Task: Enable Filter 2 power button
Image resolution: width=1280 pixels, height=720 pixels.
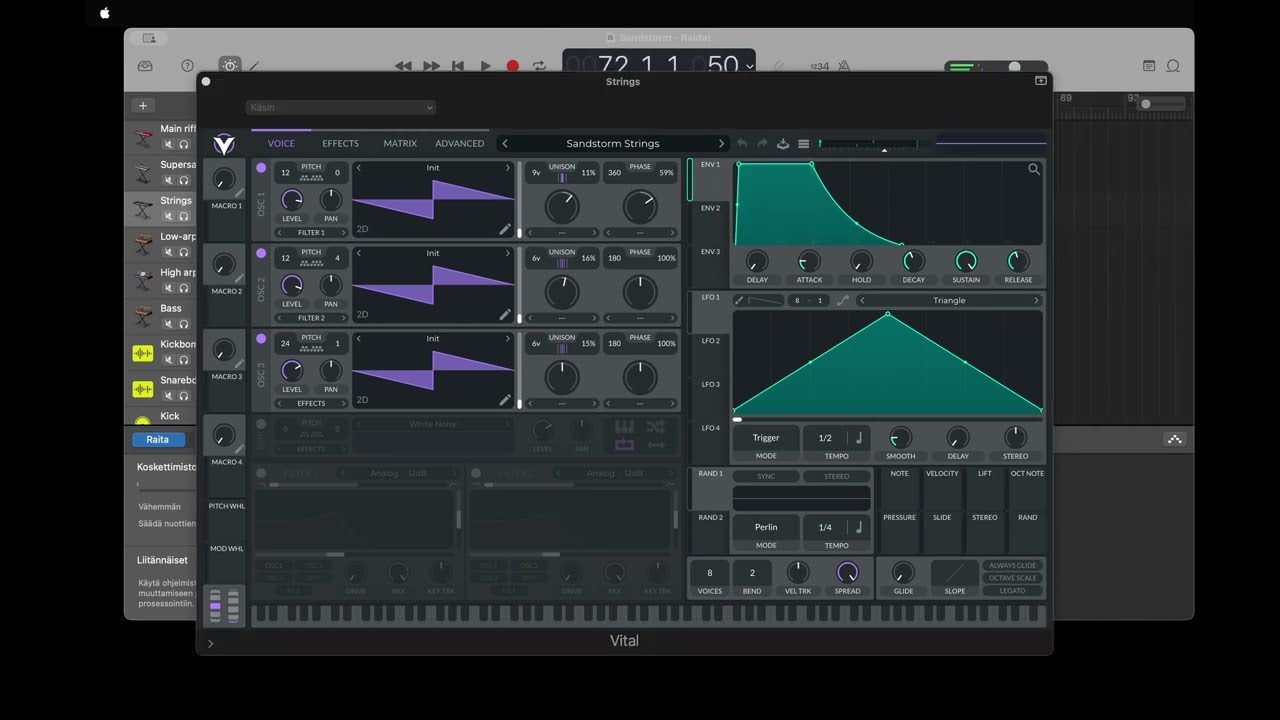Action: (476, 473)
